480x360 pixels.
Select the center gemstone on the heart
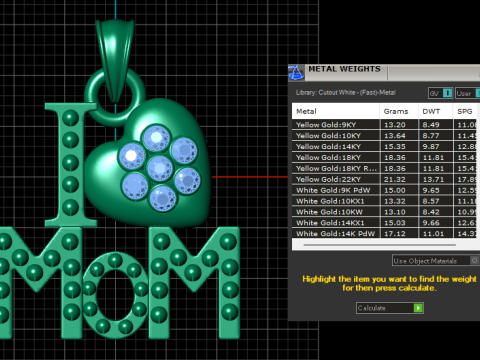(160, 168)
